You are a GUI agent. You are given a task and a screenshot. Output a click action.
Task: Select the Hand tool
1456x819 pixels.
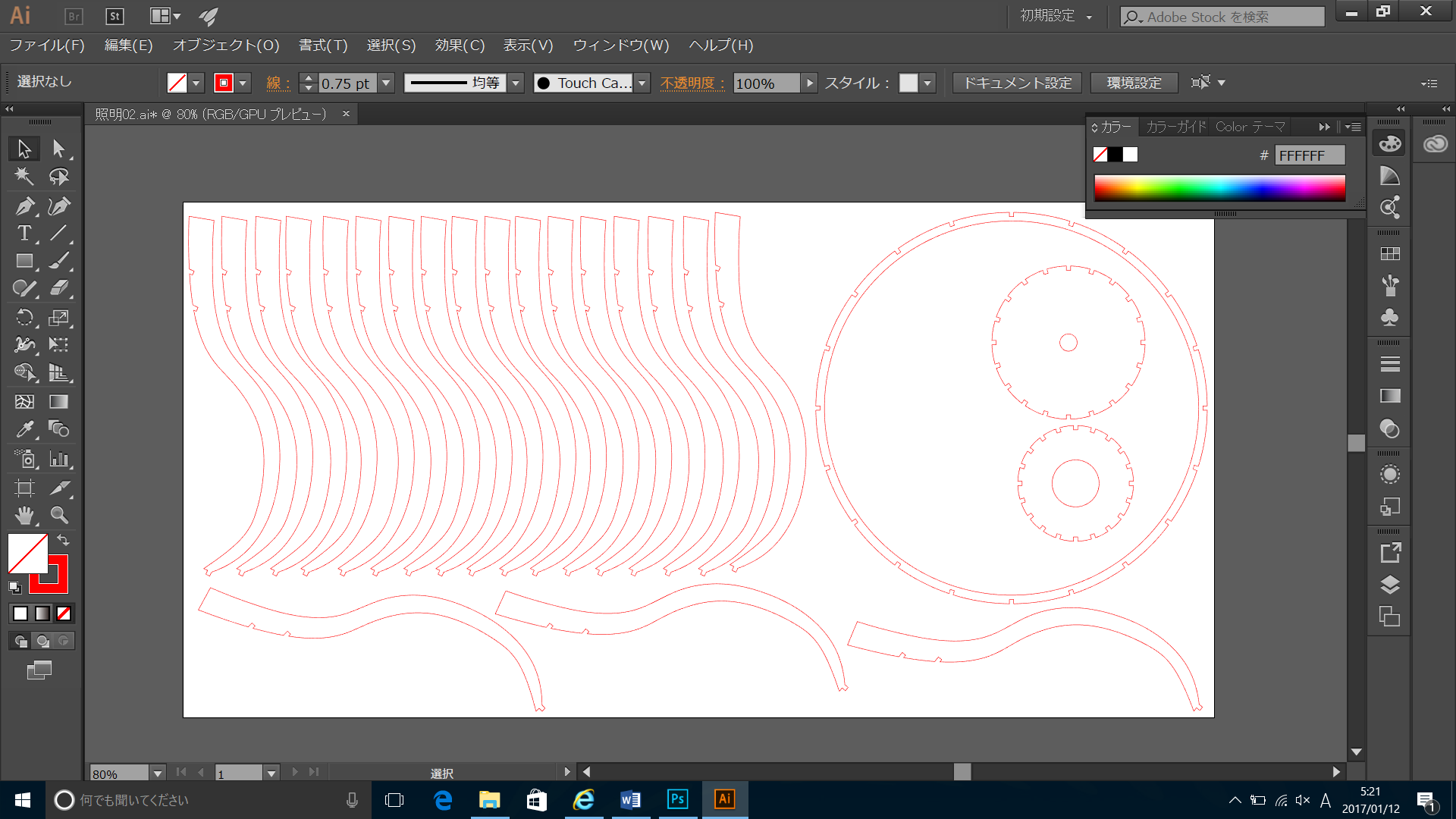click(24, 516)
